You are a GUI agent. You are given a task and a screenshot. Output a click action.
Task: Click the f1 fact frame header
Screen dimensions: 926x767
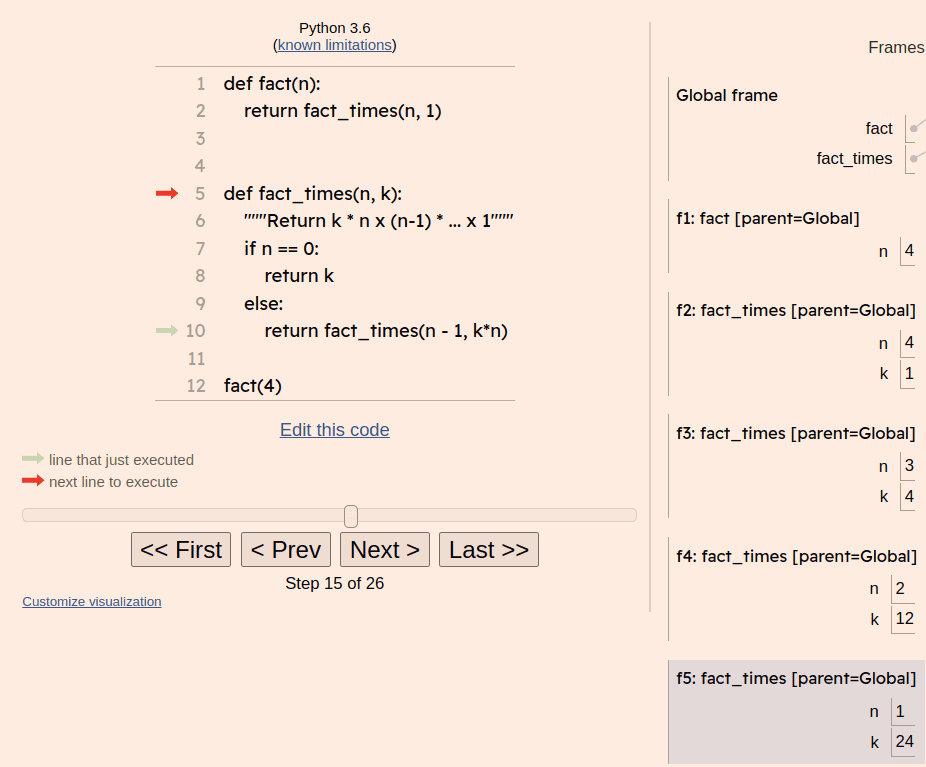click(768, 218)
